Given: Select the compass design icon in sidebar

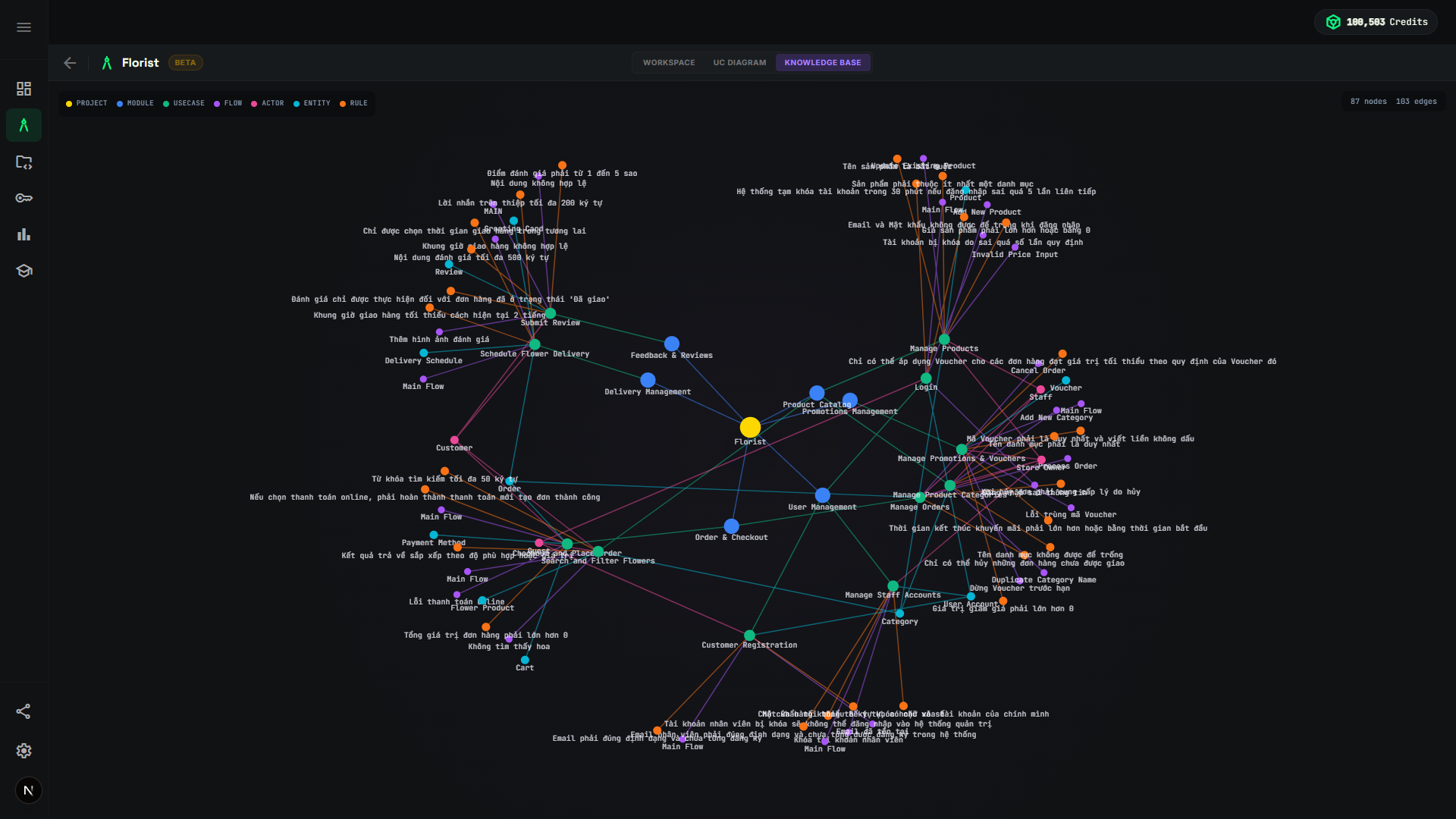Looking at the screenshot, I should 24,125.
